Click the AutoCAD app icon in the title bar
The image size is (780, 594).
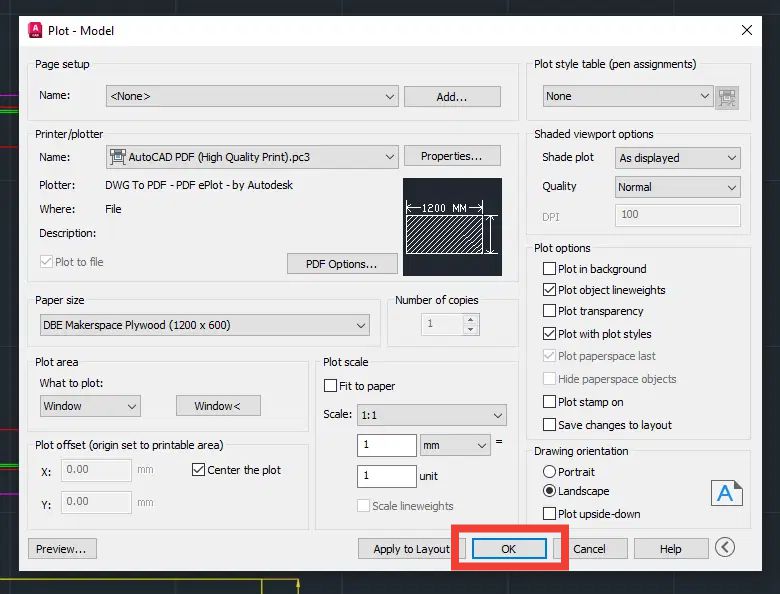click(35, 30)
